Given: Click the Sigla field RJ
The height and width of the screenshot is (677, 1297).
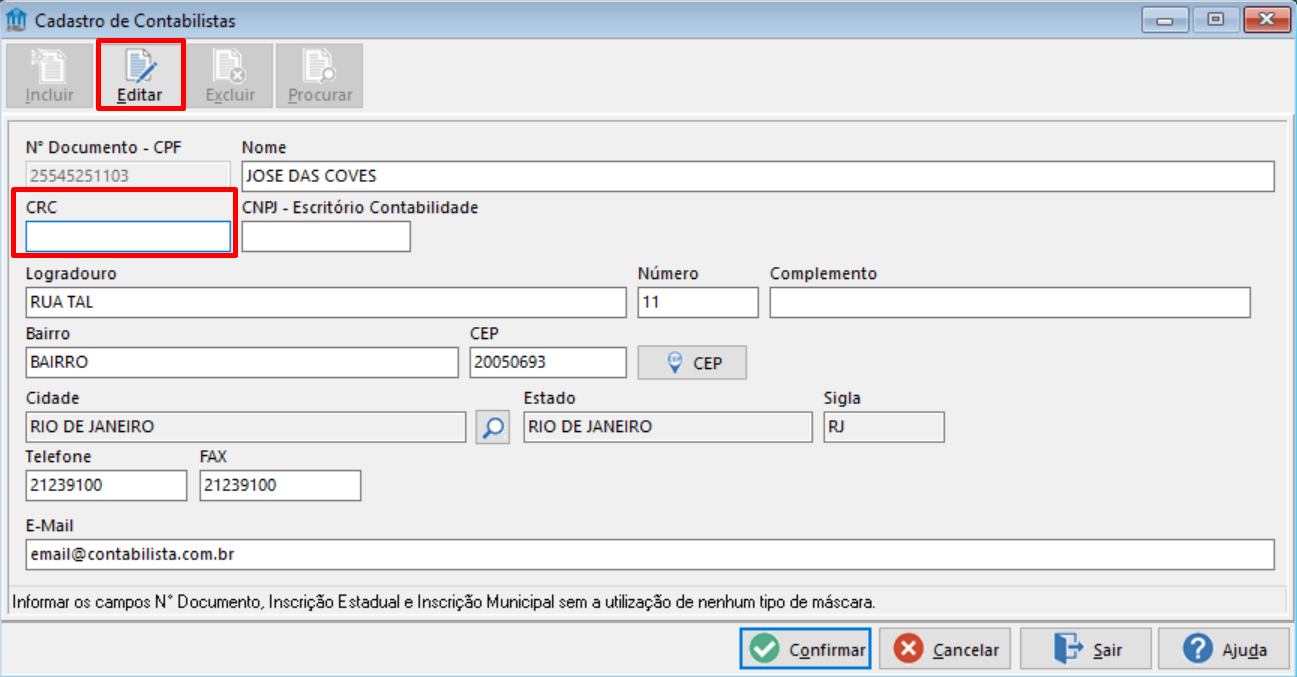Looking at the screenshot, I should tap(884, 427).
